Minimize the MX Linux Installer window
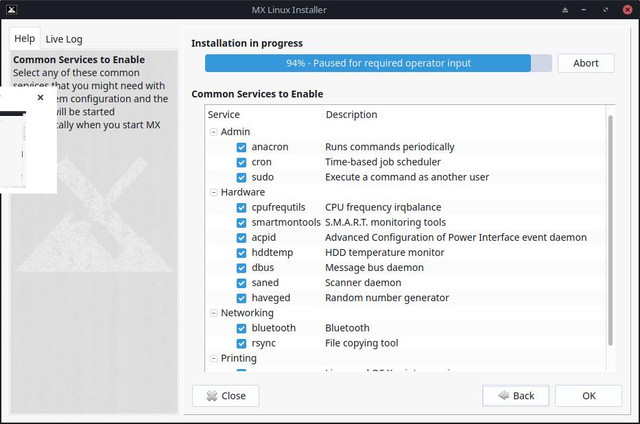This screenshot has height=424, width=640. 584,10
